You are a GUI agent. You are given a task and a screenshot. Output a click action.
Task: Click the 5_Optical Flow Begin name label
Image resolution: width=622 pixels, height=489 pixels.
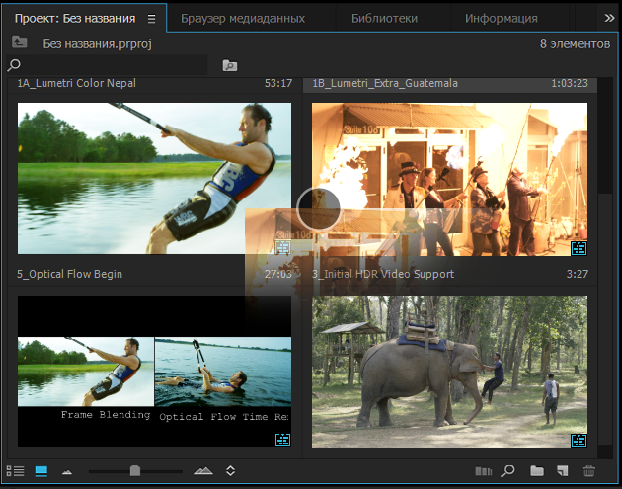[x=69, y=274]
